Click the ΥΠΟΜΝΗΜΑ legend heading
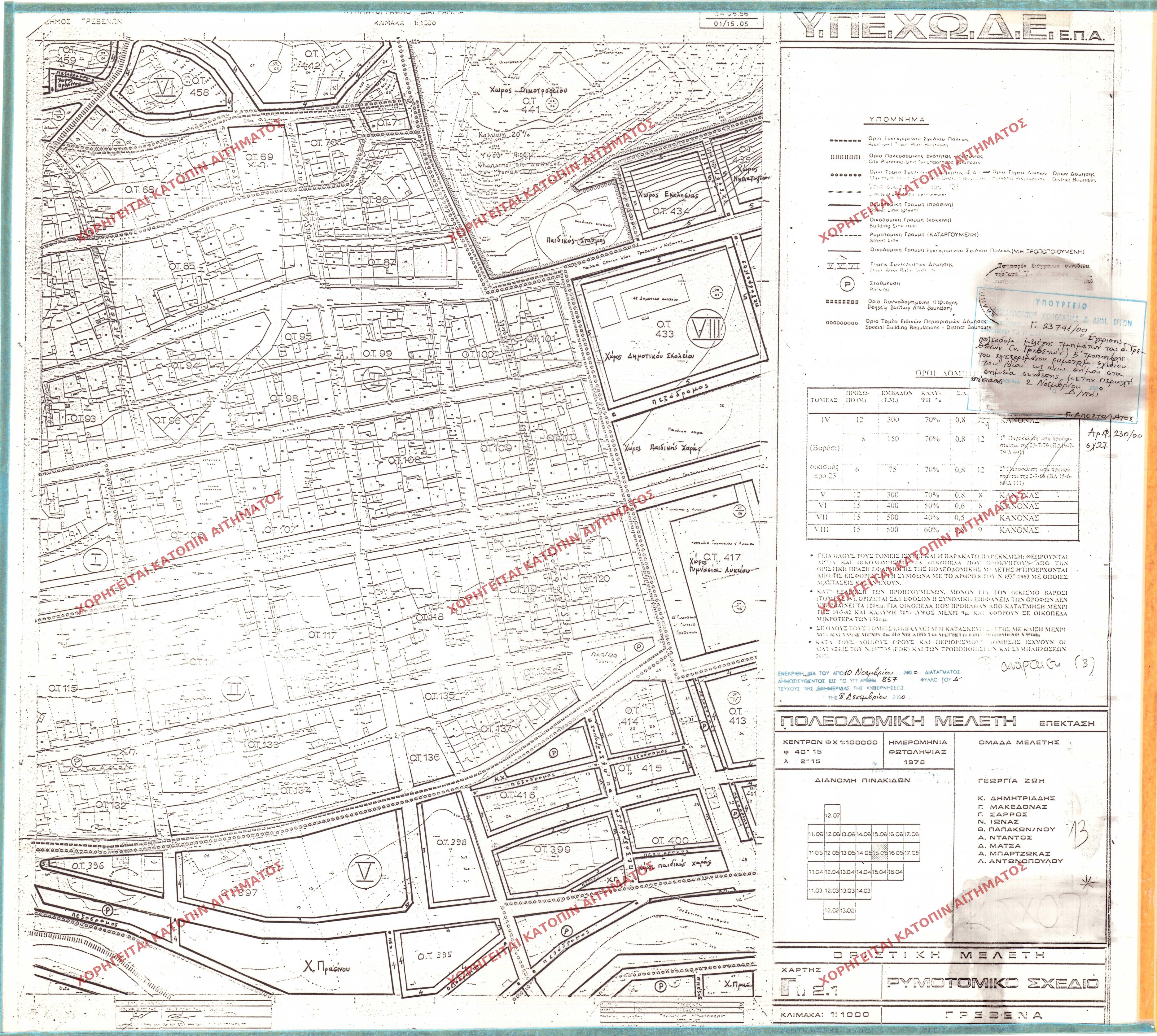Viewport: 1157px width, 1036px height. coord(897,120)
